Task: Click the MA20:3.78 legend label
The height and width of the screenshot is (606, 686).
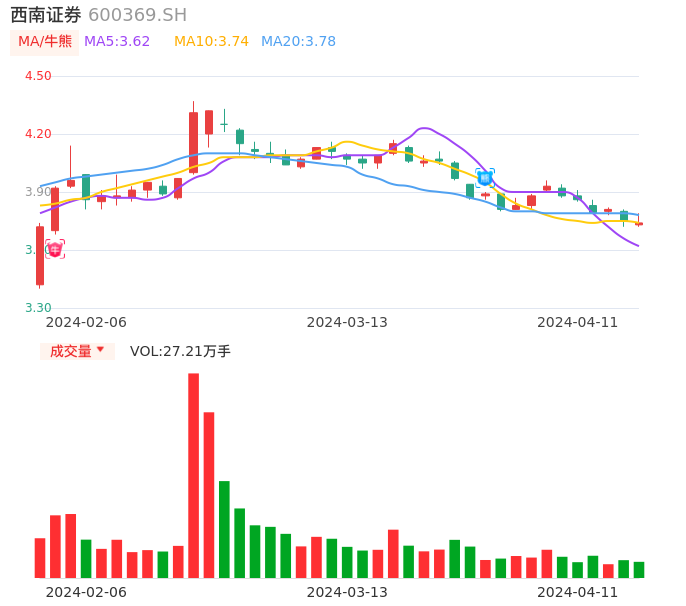Action: coord(298,42)
